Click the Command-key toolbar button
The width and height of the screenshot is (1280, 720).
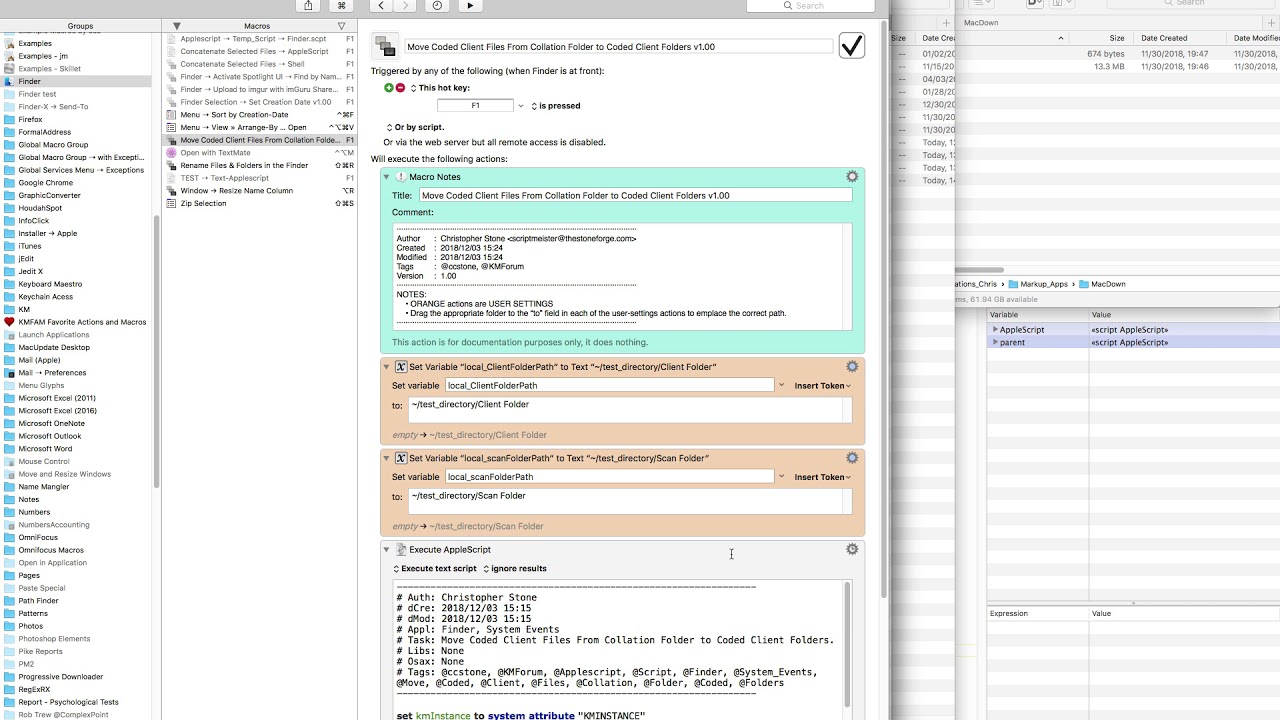[341, 6]
